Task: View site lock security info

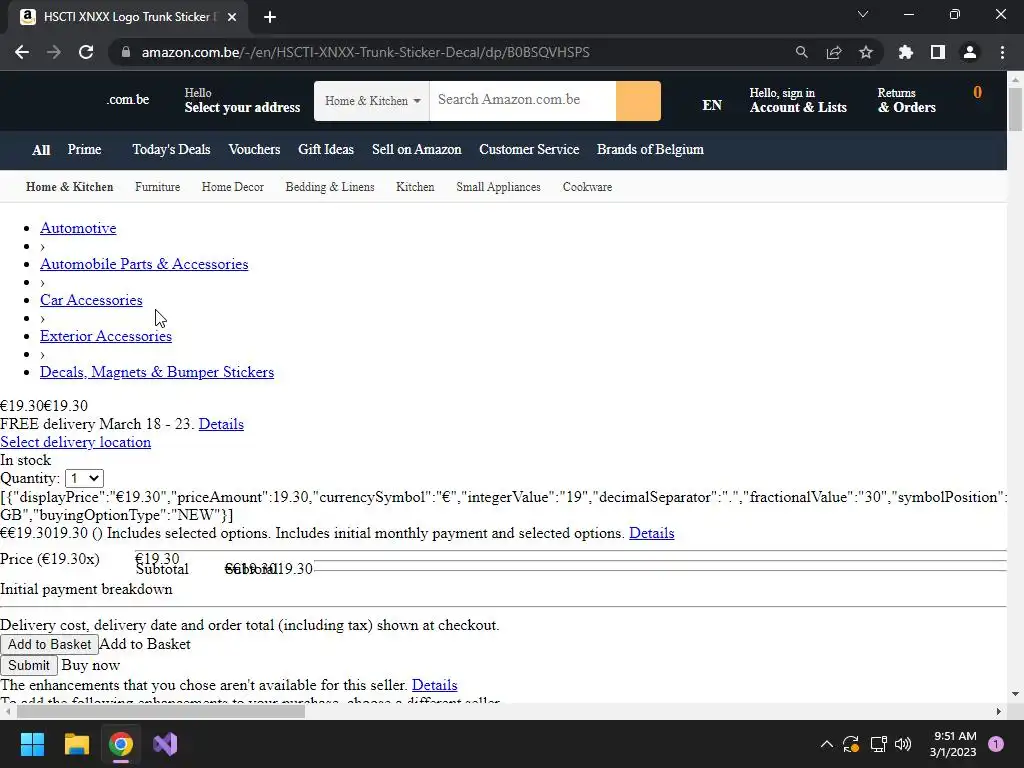Action: click(126, 52)
